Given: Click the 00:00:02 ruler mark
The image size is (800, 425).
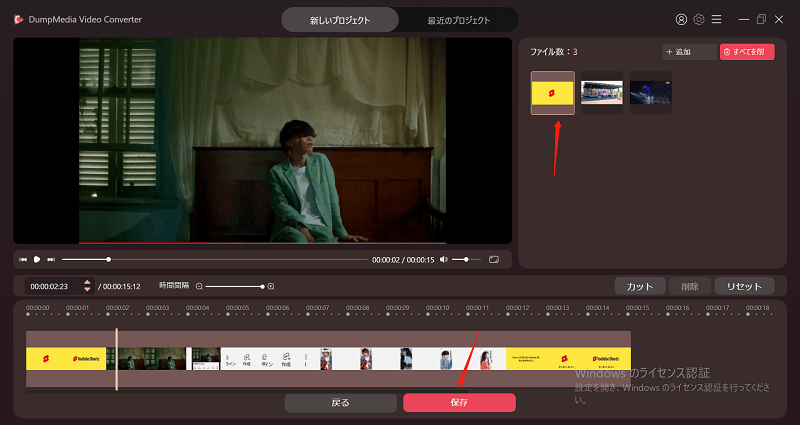Looking at the screenshot, I should click(x=117, y=308).
